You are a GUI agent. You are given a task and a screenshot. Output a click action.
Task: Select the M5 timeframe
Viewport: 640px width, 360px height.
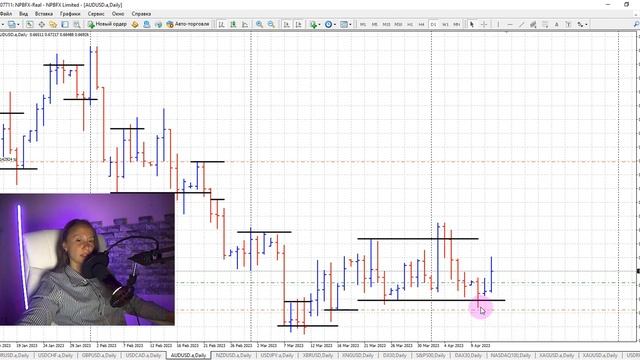[x=375, y=24]
